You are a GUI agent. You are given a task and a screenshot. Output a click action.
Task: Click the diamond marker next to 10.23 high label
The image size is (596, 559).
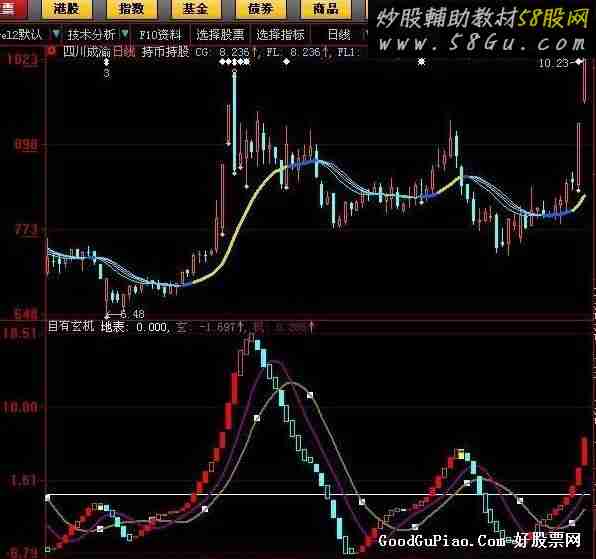579,61
